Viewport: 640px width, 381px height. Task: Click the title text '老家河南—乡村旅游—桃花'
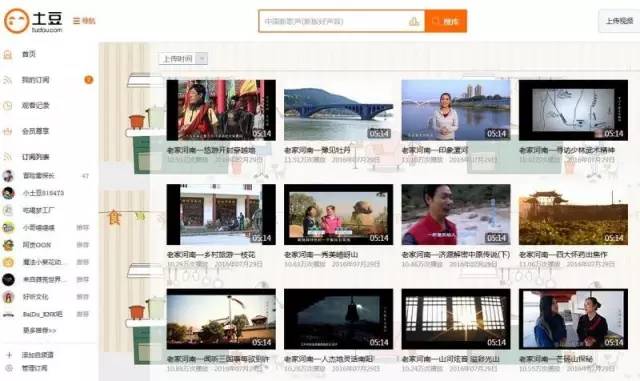[211, 255]
